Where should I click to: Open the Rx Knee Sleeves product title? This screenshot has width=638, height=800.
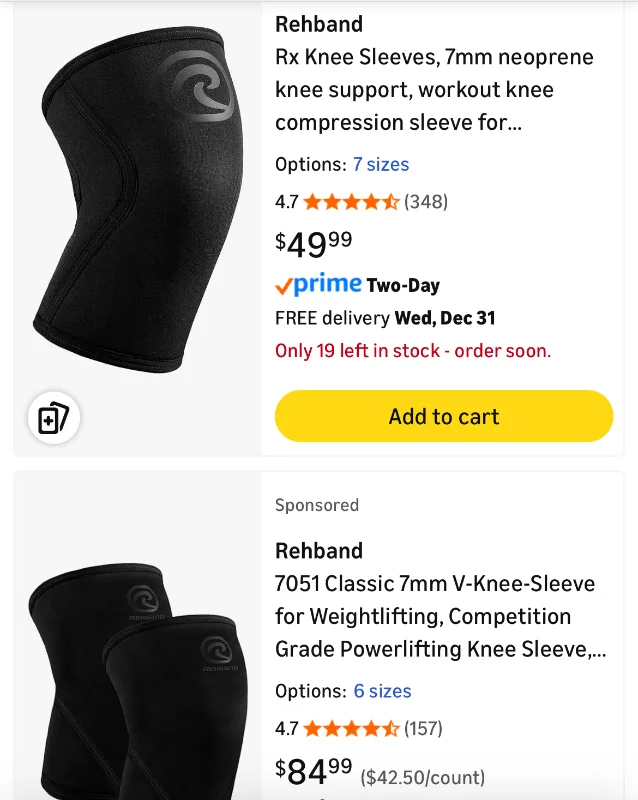[434, 90]
